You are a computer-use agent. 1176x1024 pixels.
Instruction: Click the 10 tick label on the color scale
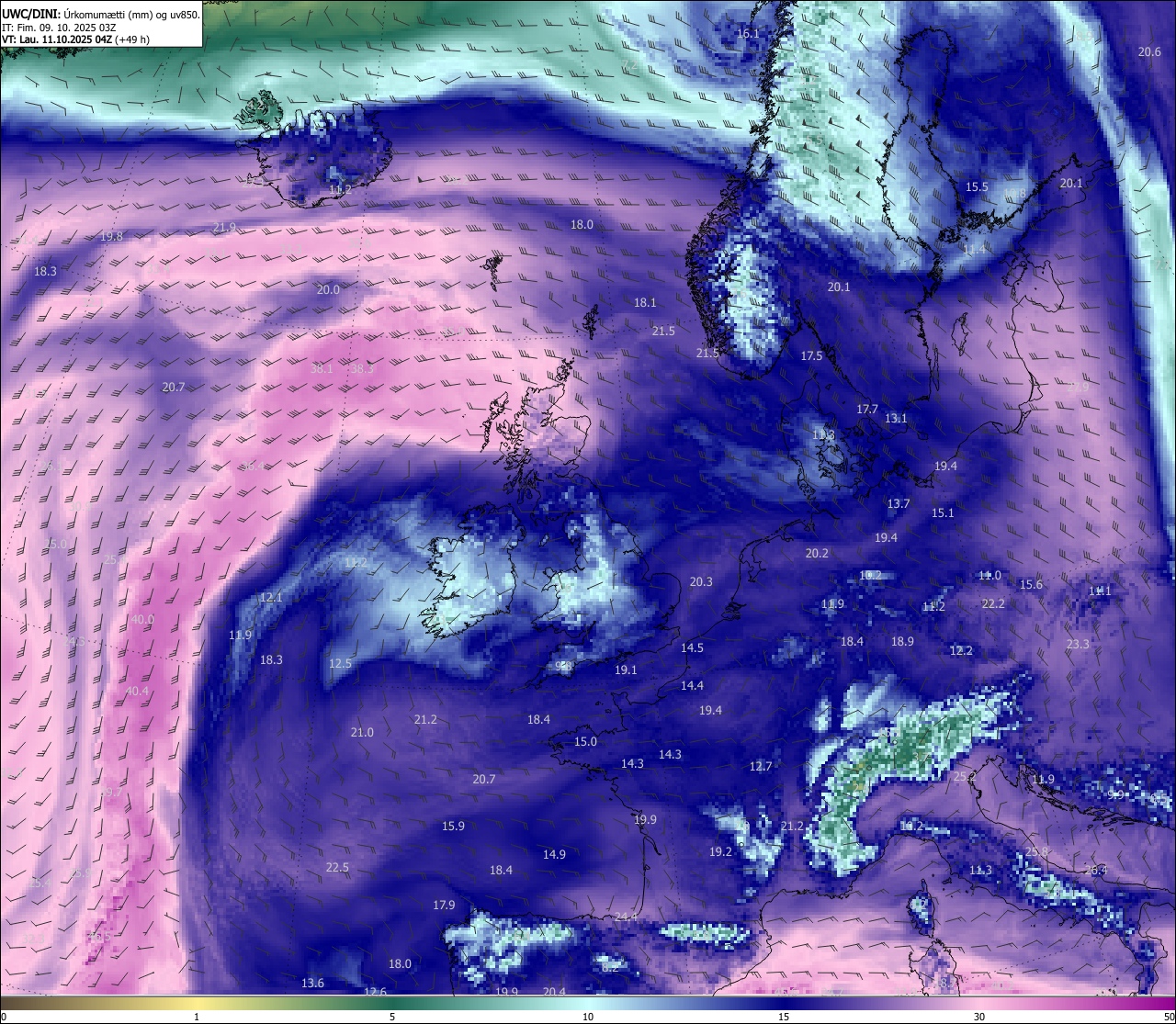coord(588,1017)
